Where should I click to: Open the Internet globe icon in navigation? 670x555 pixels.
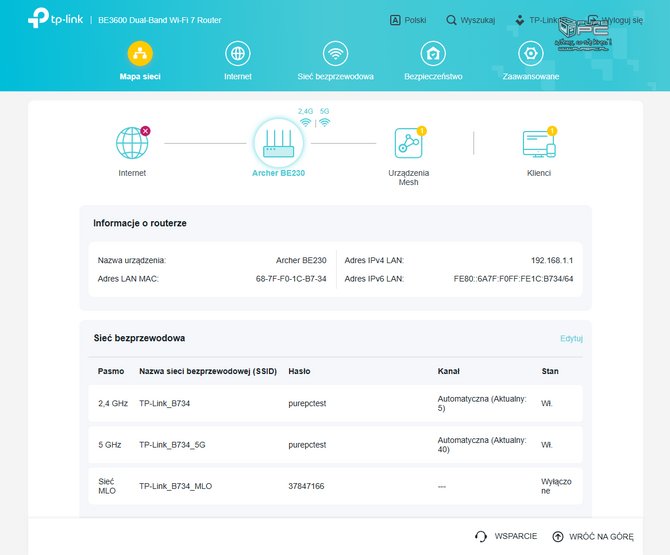click(238, 53)
